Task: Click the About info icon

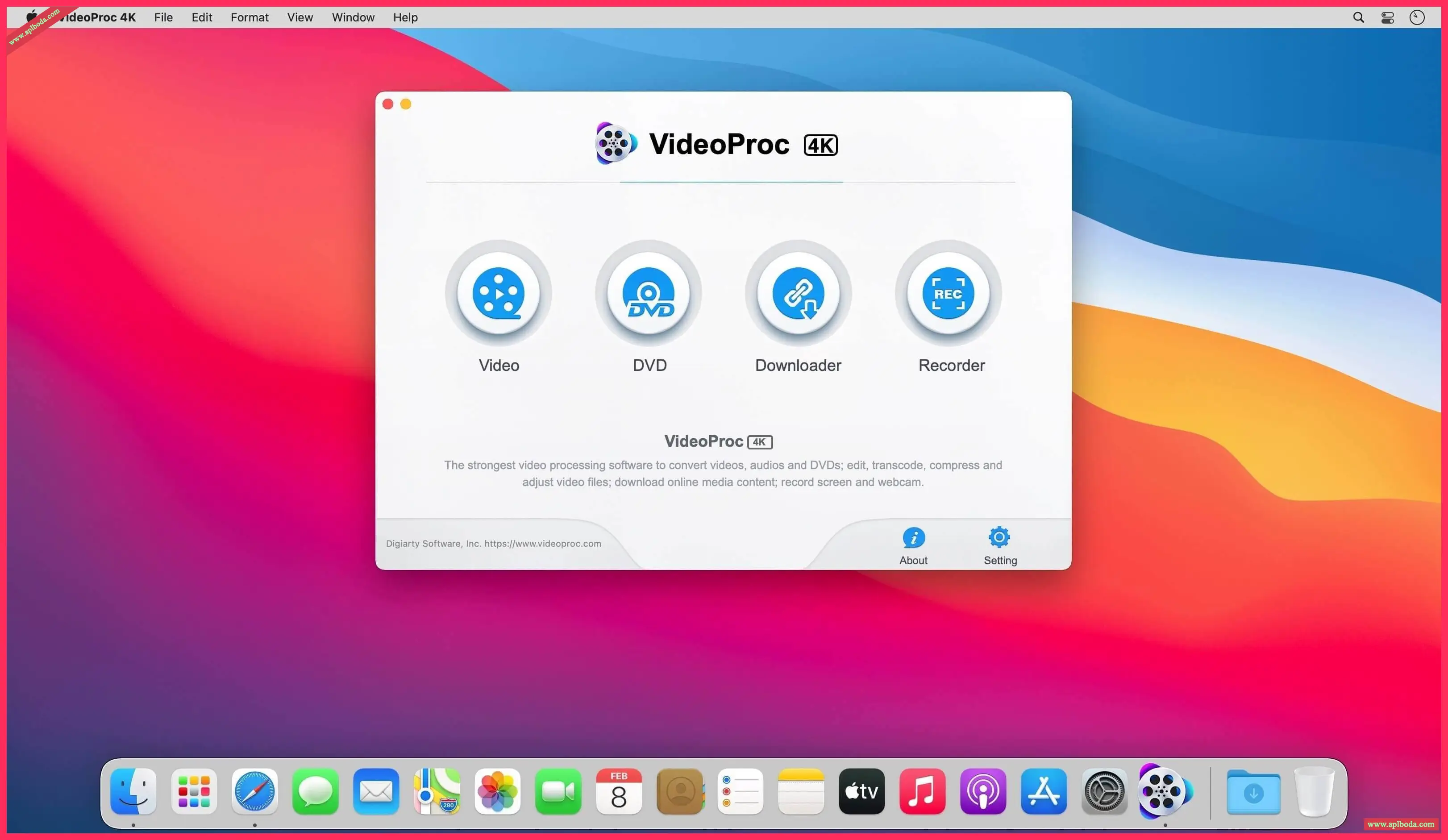Action: tap(913, 538)
